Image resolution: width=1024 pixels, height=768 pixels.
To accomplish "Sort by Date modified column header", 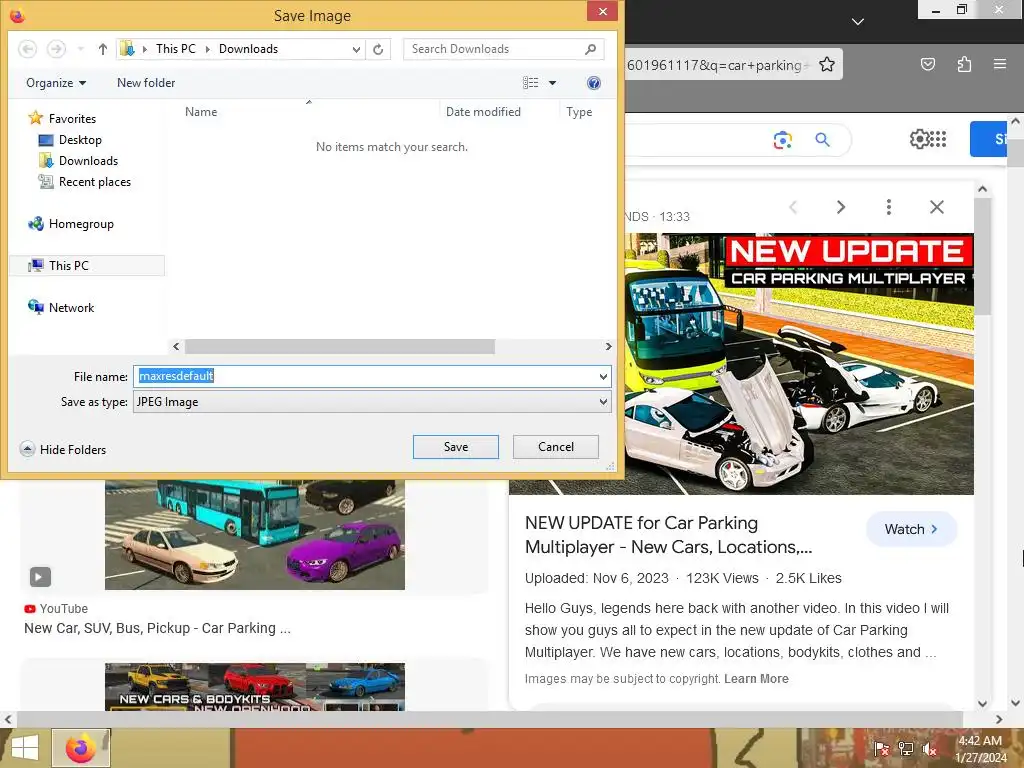I will click(483, 112).
